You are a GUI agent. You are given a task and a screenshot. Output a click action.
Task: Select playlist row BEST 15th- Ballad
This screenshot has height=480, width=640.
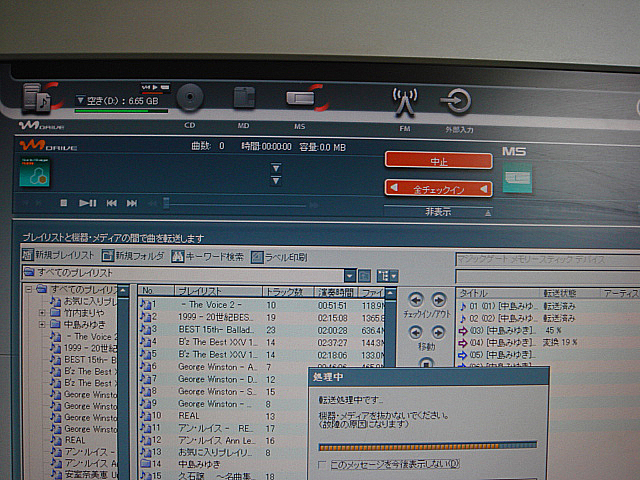pos(261,329)
